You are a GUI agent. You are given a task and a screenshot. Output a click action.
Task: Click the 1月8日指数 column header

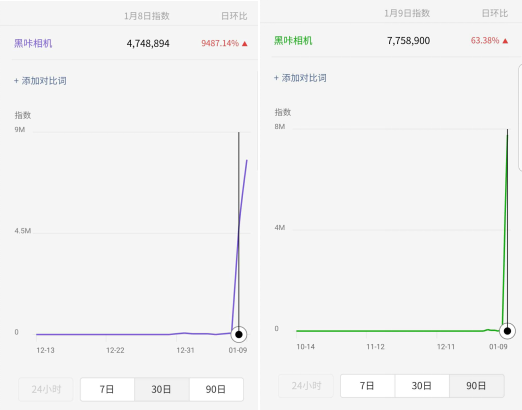147,16
